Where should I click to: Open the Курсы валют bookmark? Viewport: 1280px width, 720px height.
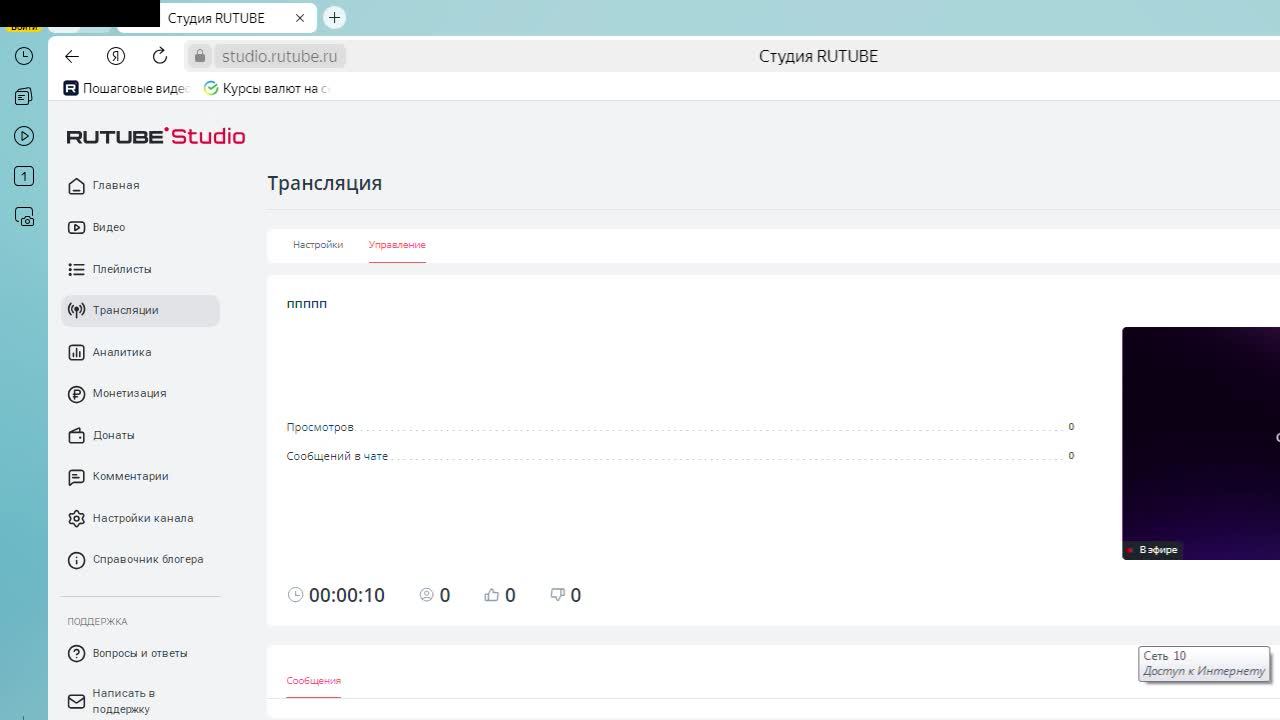[x=266, y=88]
